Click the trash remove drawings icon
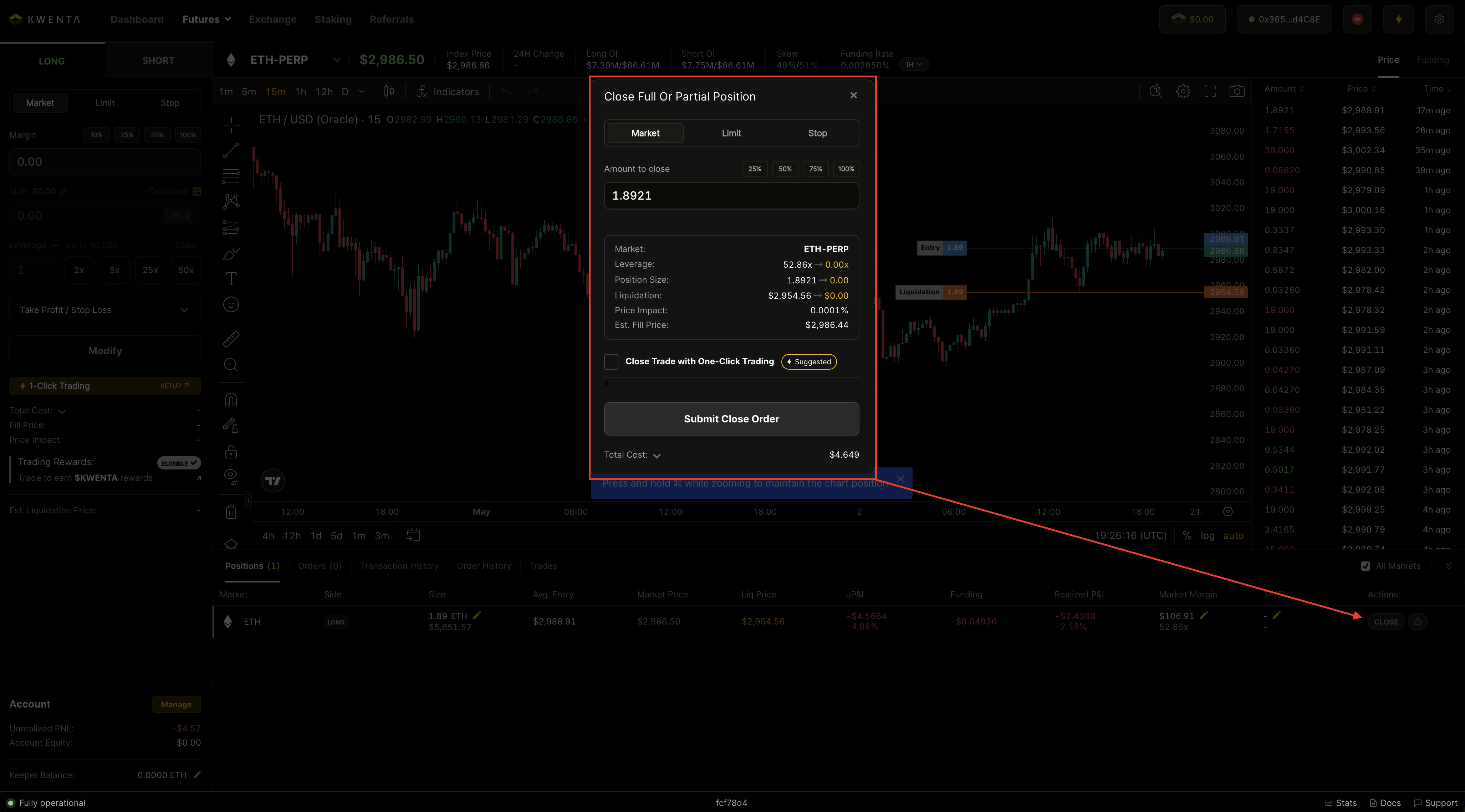The width and height of the screenshot is (1465, 812). (231, 512)
